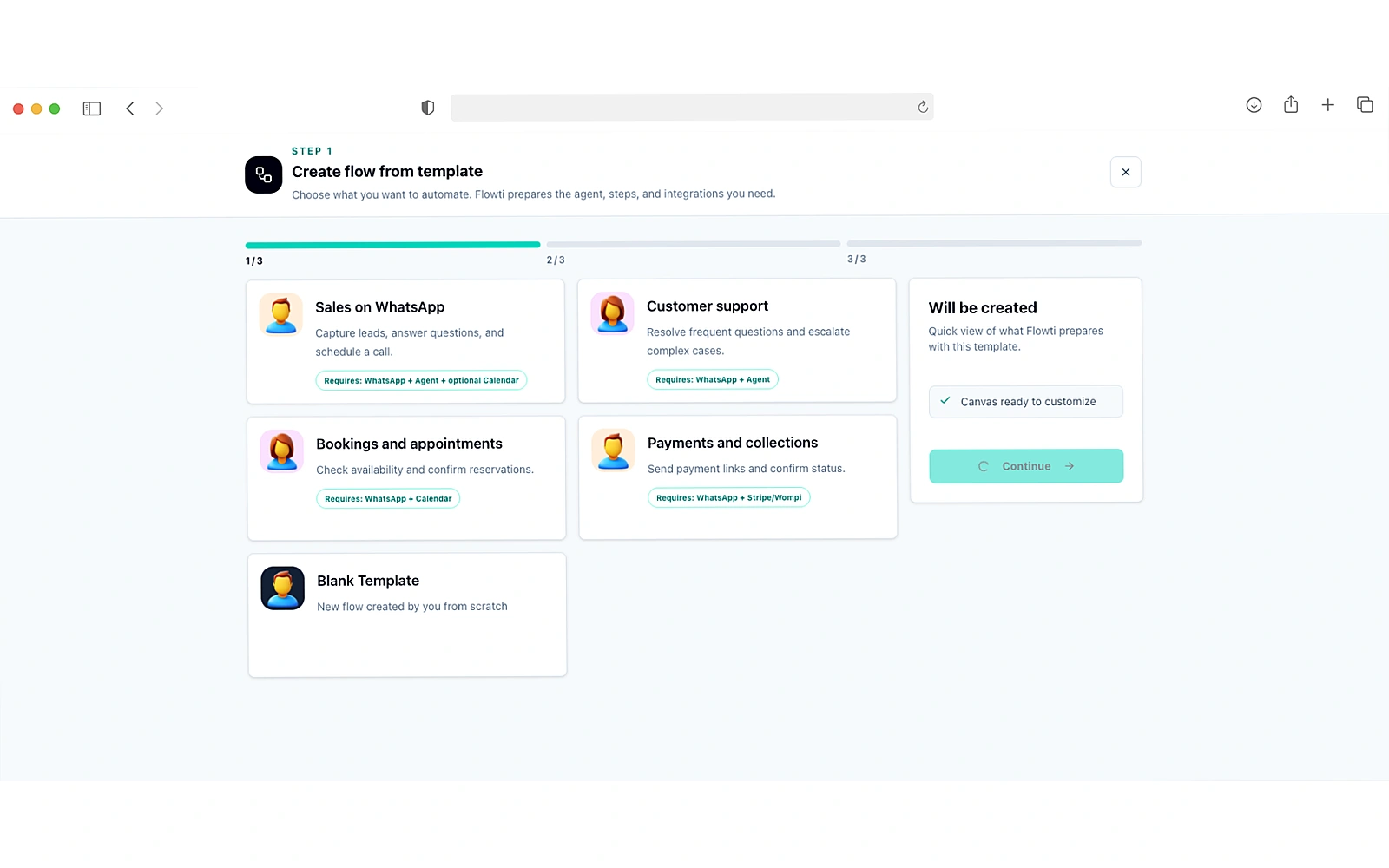Select Bookings and appointments template

[406, 478]
